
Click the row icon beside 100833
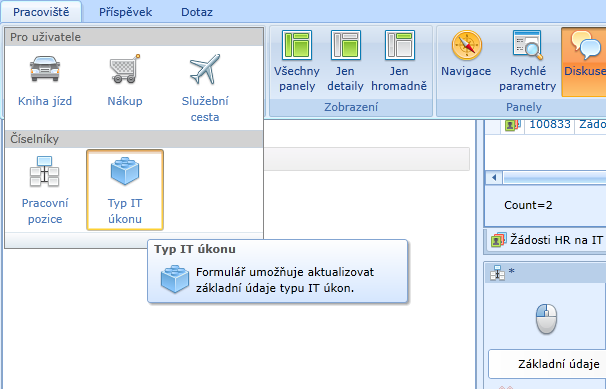pos(513,124)
